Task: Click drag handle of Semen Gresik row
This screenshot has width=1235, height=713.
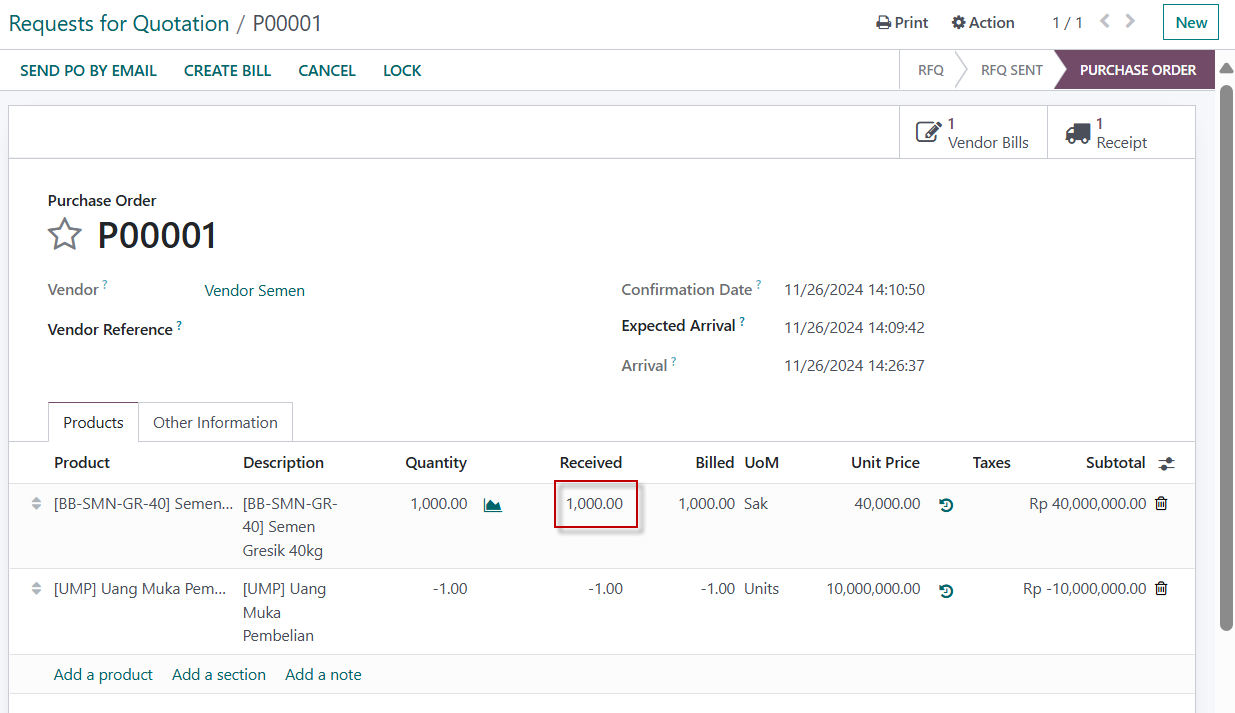Action: pos(37,503)
